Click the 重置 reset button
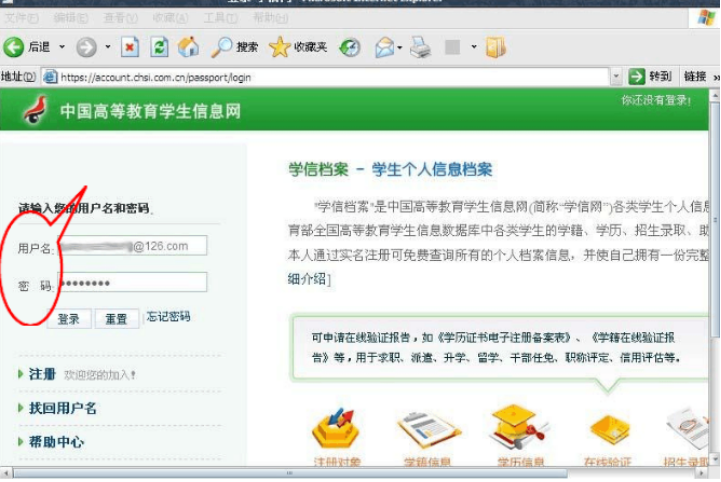This screenshot has width=721, height=482. 117,318
